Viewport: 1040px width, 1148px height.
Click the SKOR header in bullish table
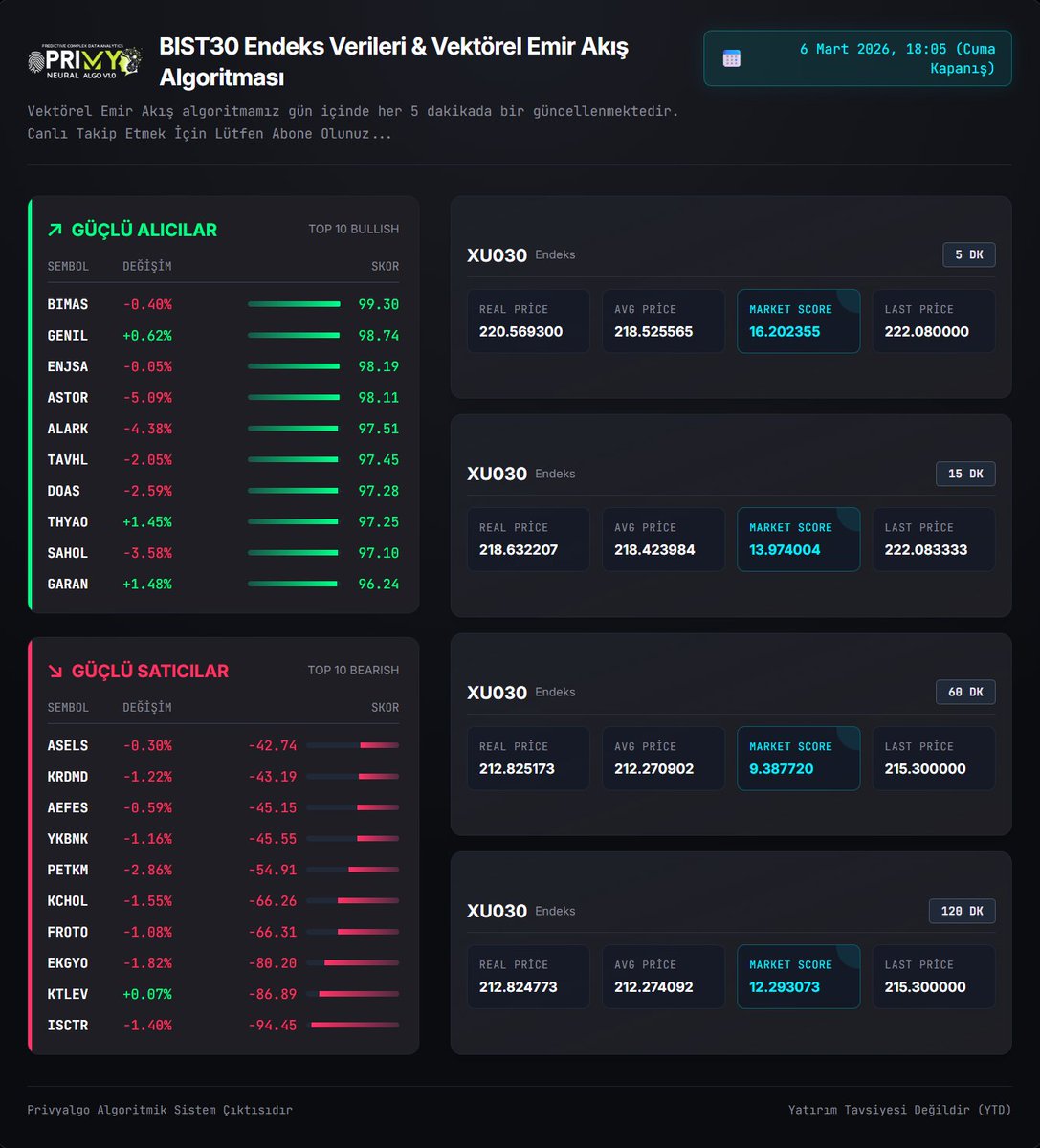385,266
